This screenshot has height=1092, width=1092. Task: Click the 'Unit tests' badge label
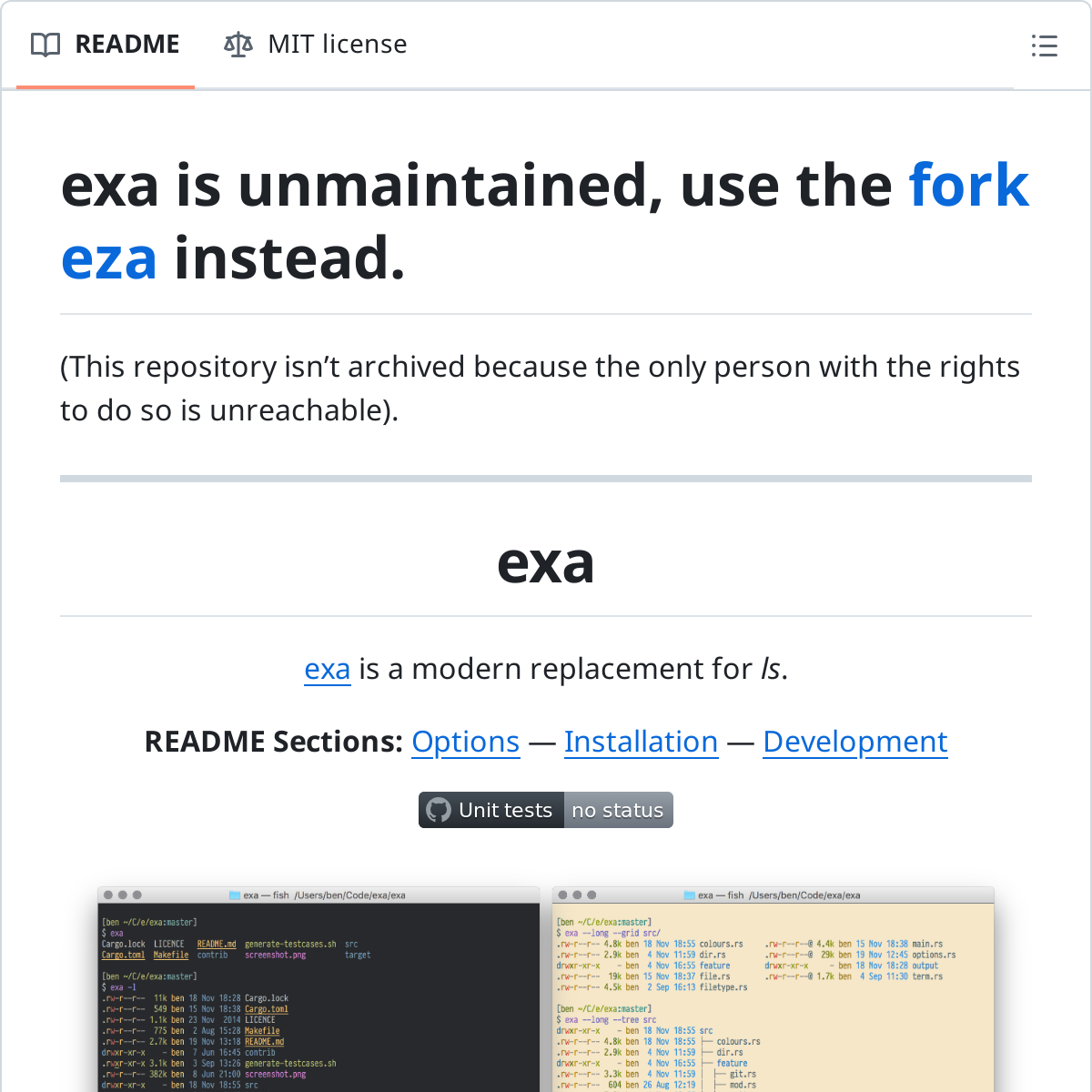tap(505, 810)
